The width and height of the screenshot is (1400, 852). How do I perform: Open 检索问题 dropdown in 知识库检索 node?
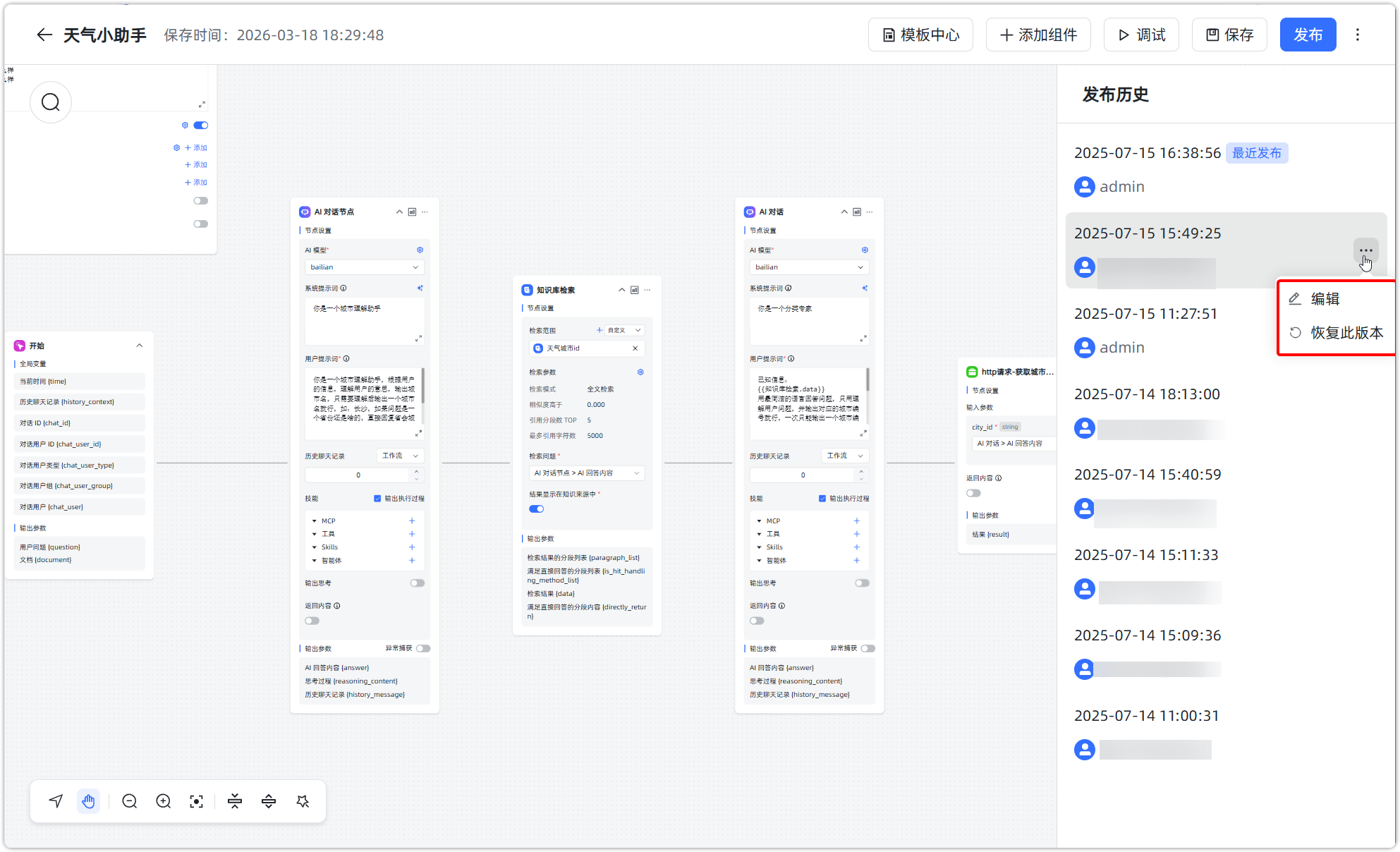587,473
